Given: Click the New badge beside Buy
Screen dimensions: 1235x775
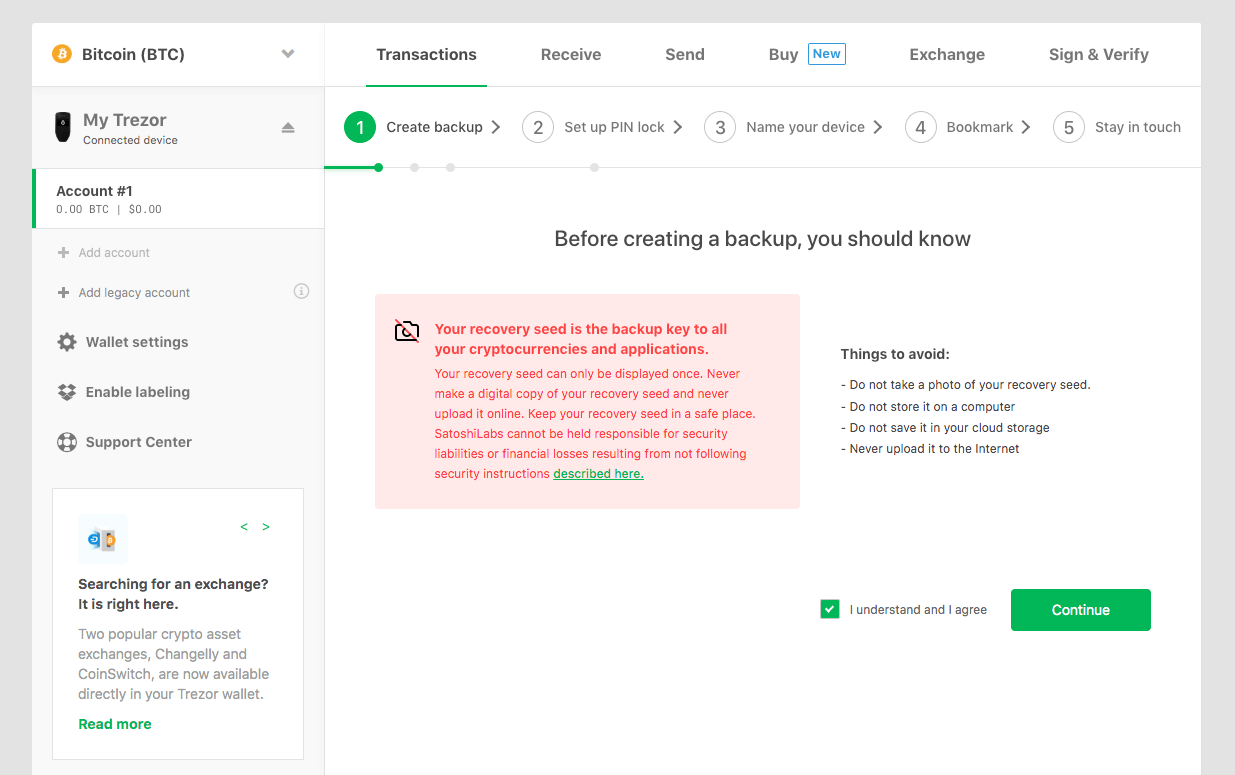Looking at the screenshot, I should [x=827, y=54].
